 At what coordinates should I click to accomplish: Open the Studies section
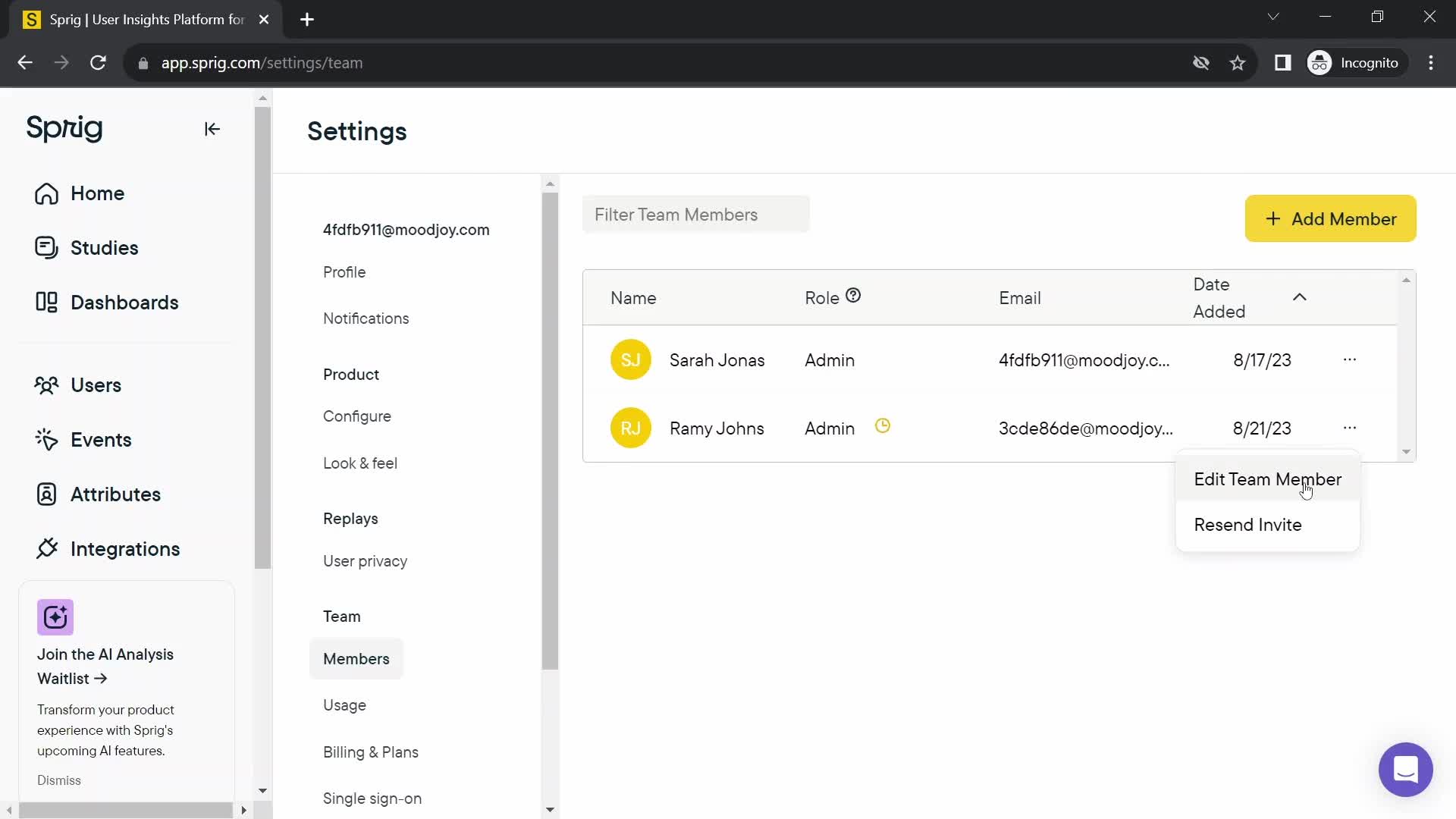tap(105, 248)
